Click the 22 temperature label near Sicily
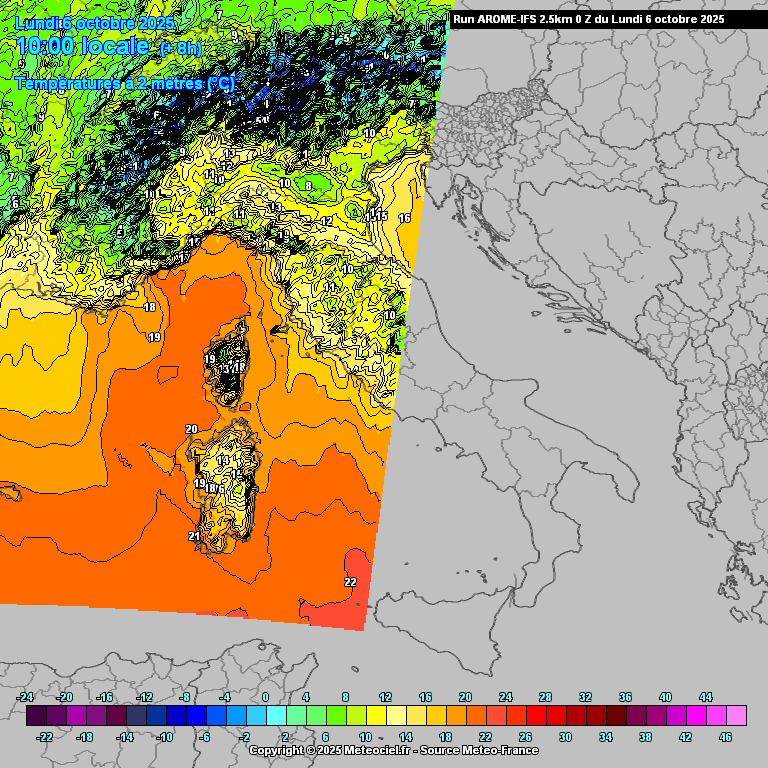Image resolution: width=768 pixels, height=768 pixels. coord(350,582)
